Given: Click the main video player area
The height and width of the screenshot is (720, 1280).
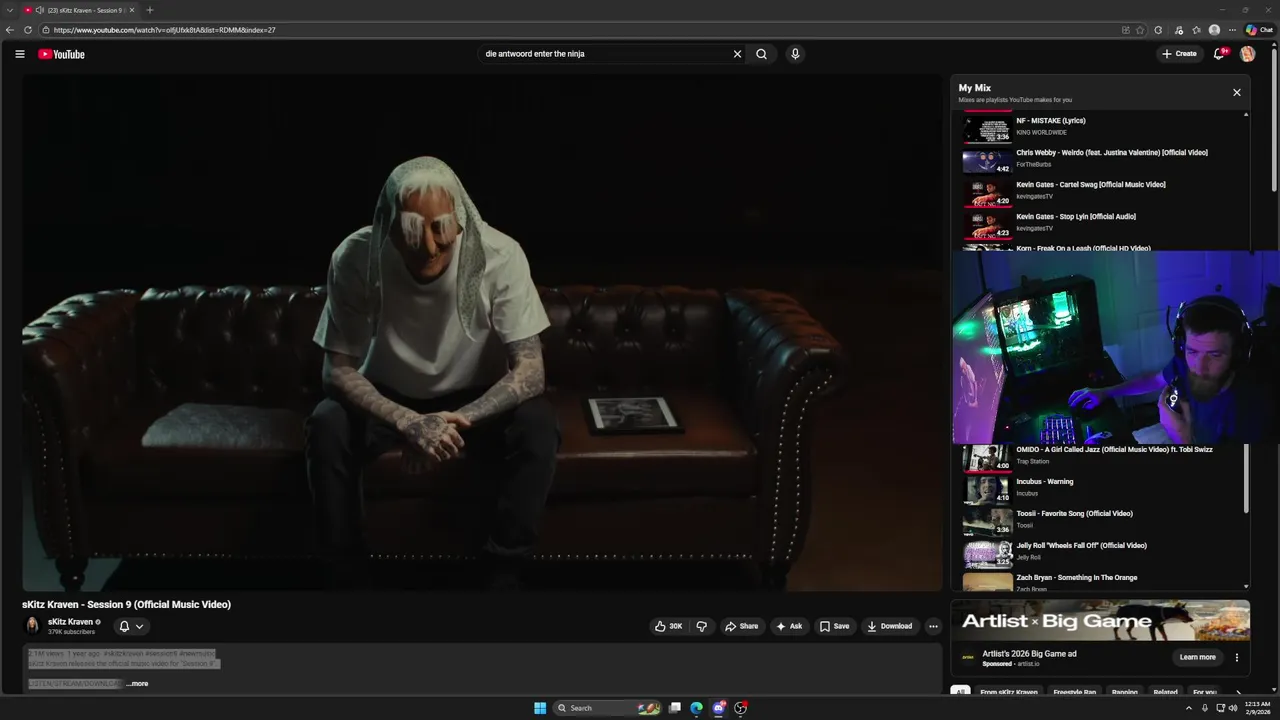Looking at the screenshot, I should pos(482,333).
